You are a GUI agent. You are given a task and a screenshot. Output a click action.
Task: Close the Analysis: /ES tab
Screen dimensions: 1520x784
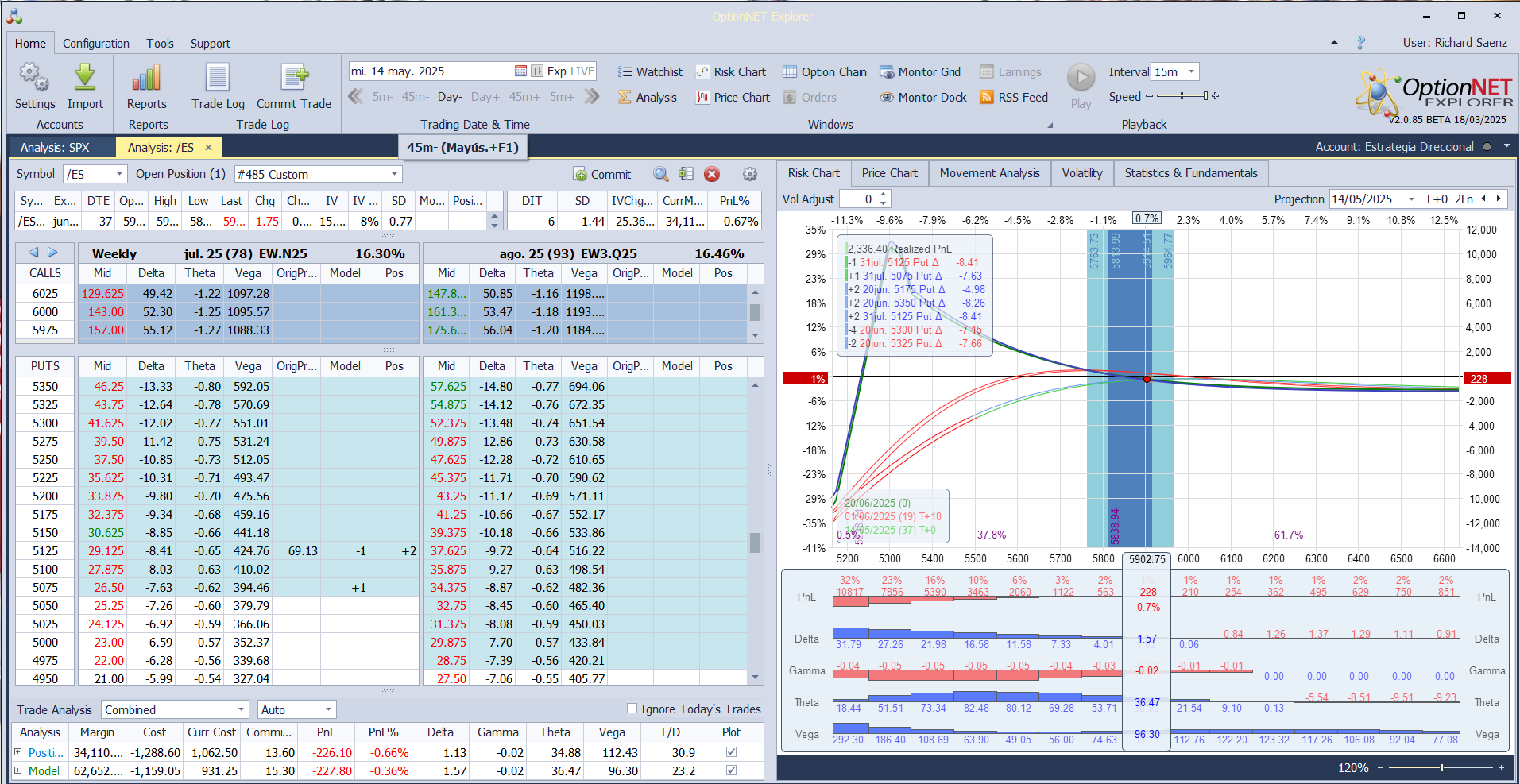click(x=208, y=147)
